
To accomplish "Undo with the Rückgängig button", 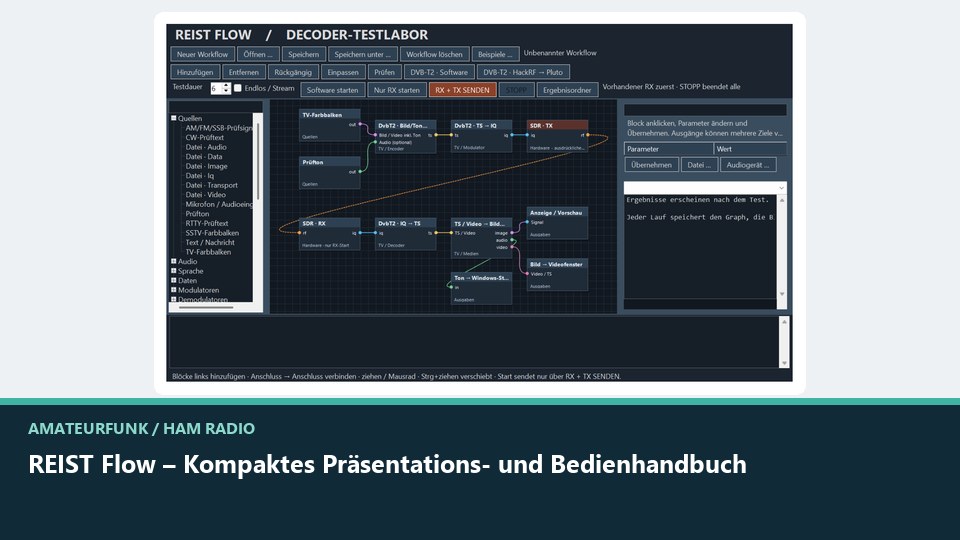I will click(293, 72).
